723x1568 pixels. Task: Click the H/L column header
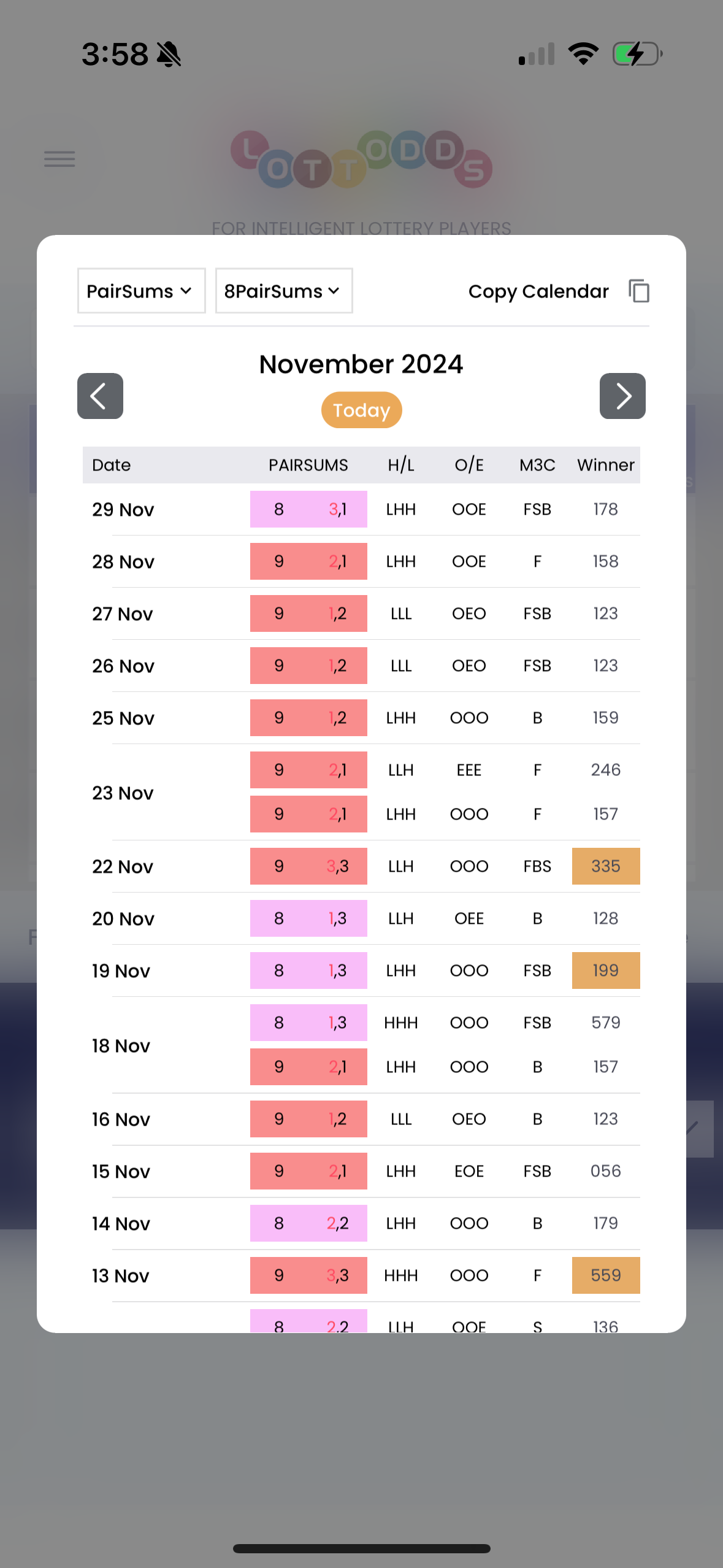pyautogui.click(x=401, y=465)
